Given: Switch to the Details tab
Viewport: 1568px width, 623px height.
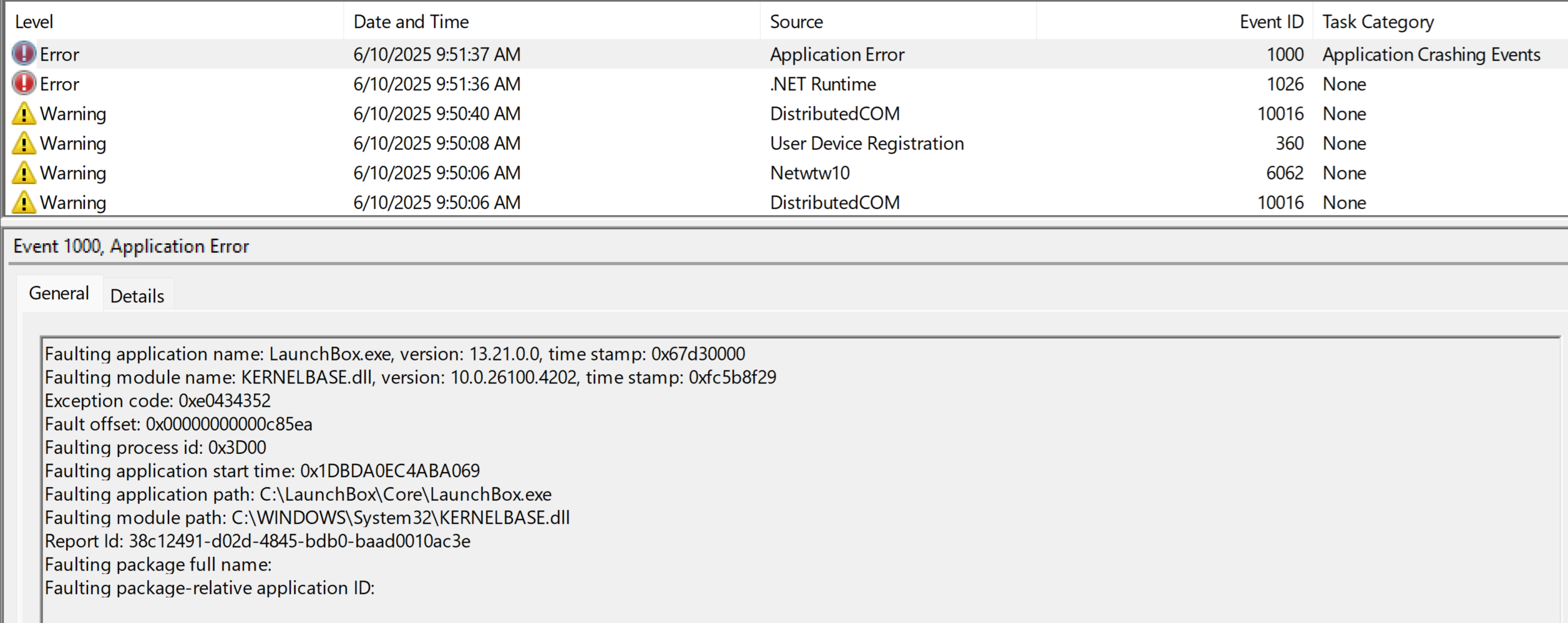Looking at the screenshot, I should point(137,296).
